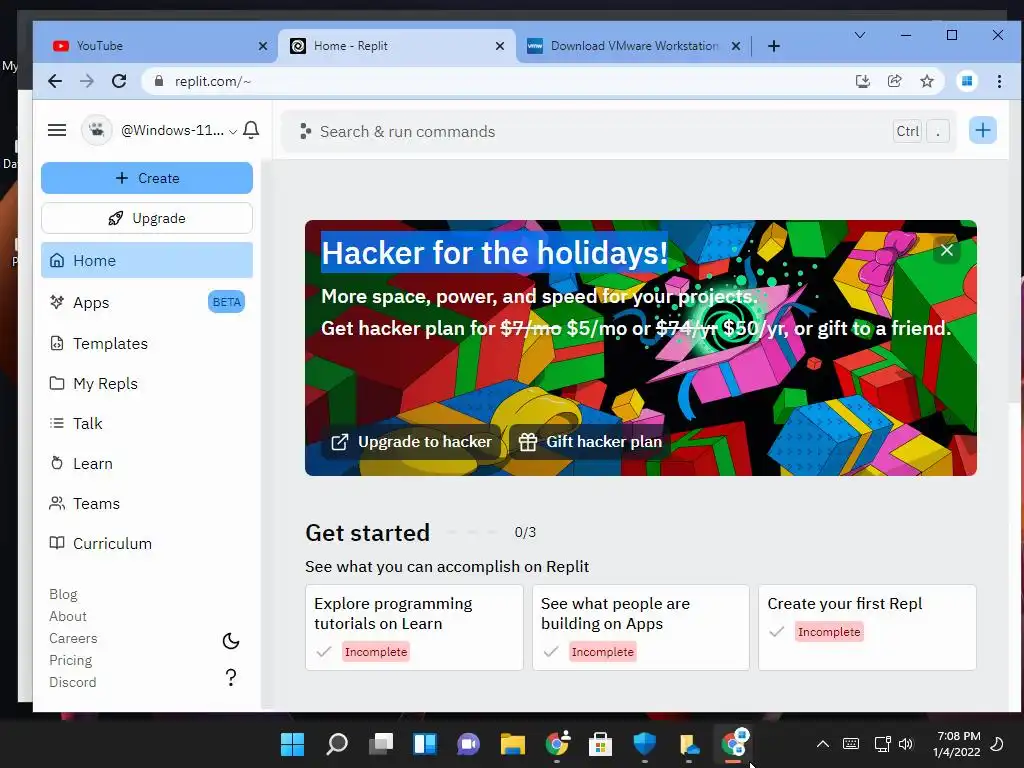Viewport: 1024px width, 768px height.
Task: Open Widgets on taskbar
Action: coord(425,744)
